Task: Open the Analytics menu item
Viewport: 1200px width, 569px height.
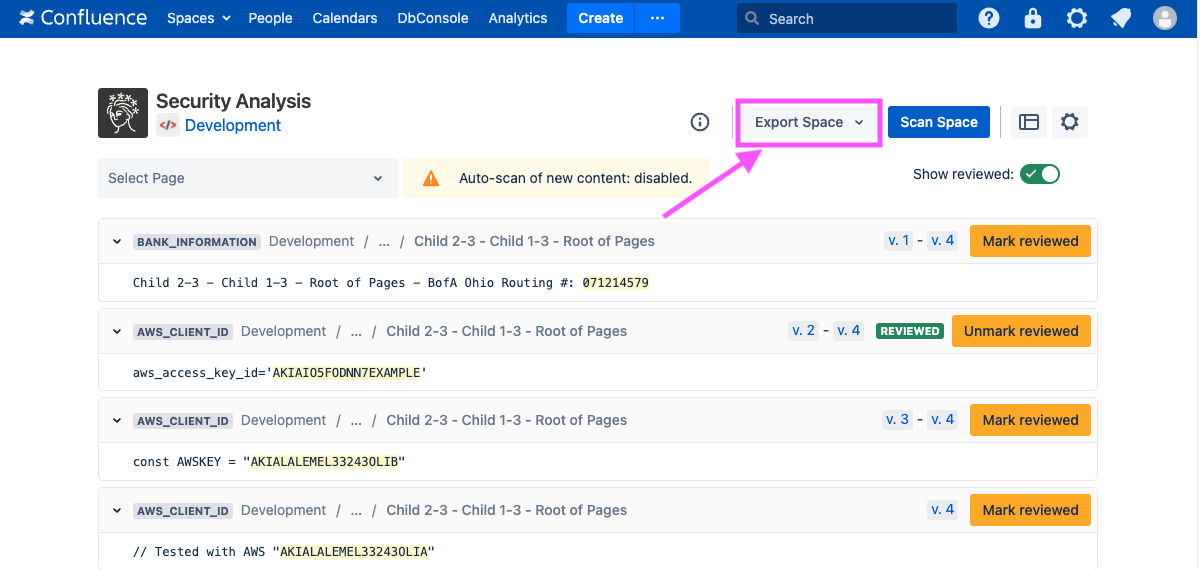Action: [x=518, y=18]
